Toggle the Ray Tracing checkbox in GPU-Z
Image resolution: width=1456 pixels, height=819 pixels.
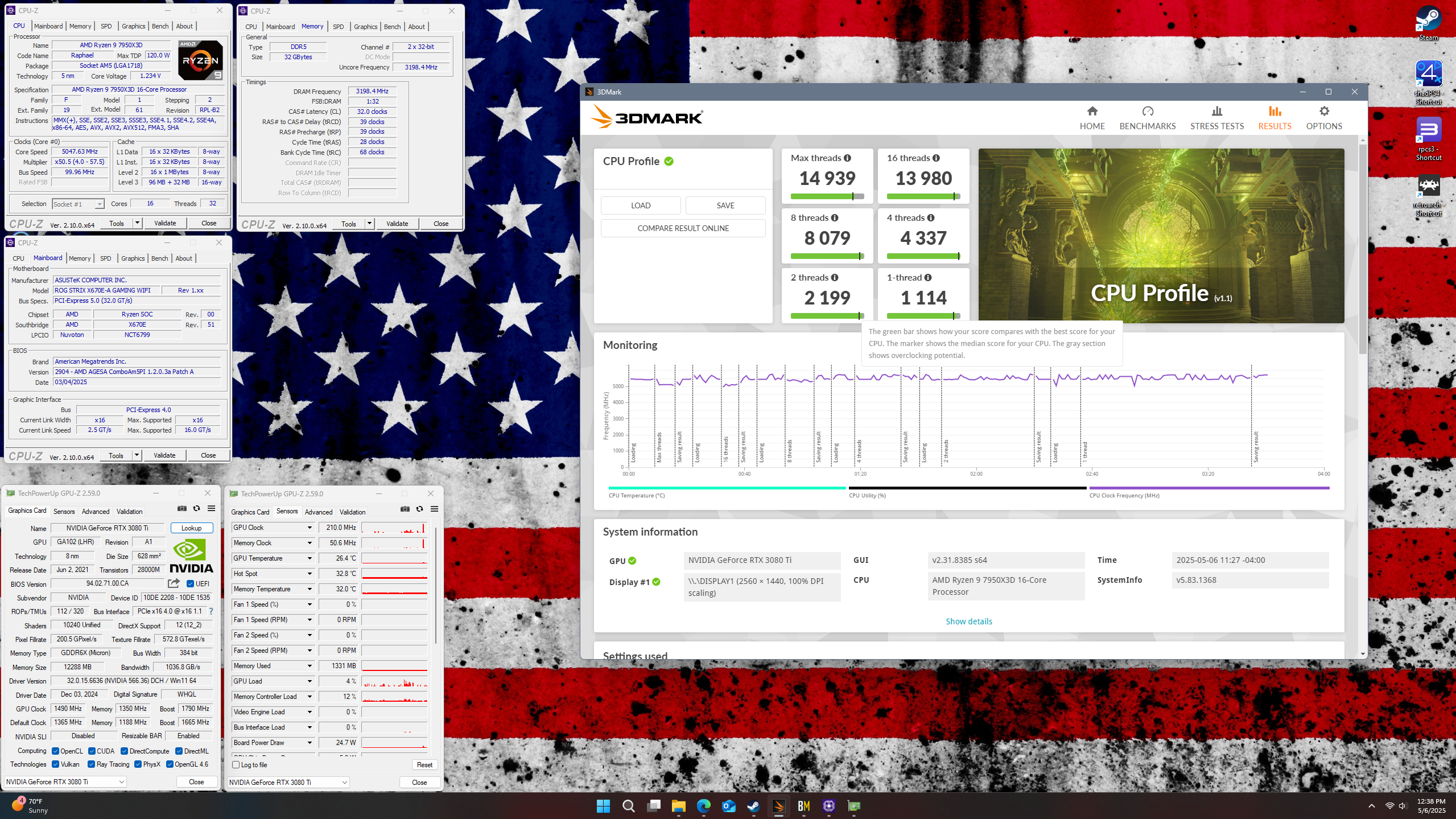coord(92,764)
